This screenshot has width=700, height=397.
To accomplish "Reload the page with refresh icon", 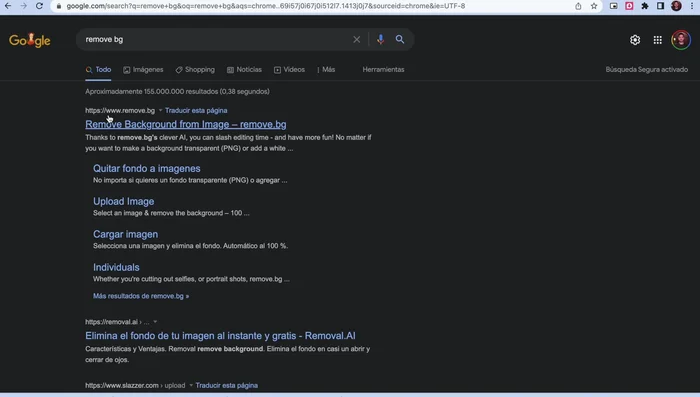I will (39, 6).
